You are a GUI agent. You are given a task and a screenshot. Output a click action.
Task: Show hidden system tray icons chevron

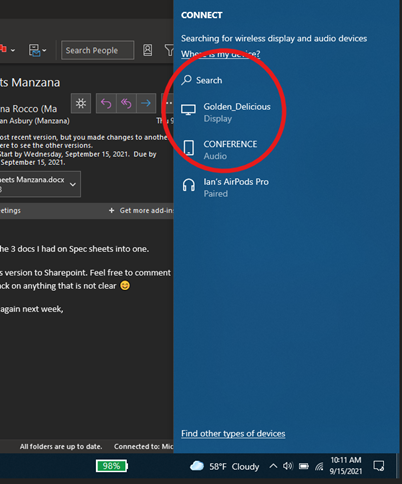click(273, 466)
